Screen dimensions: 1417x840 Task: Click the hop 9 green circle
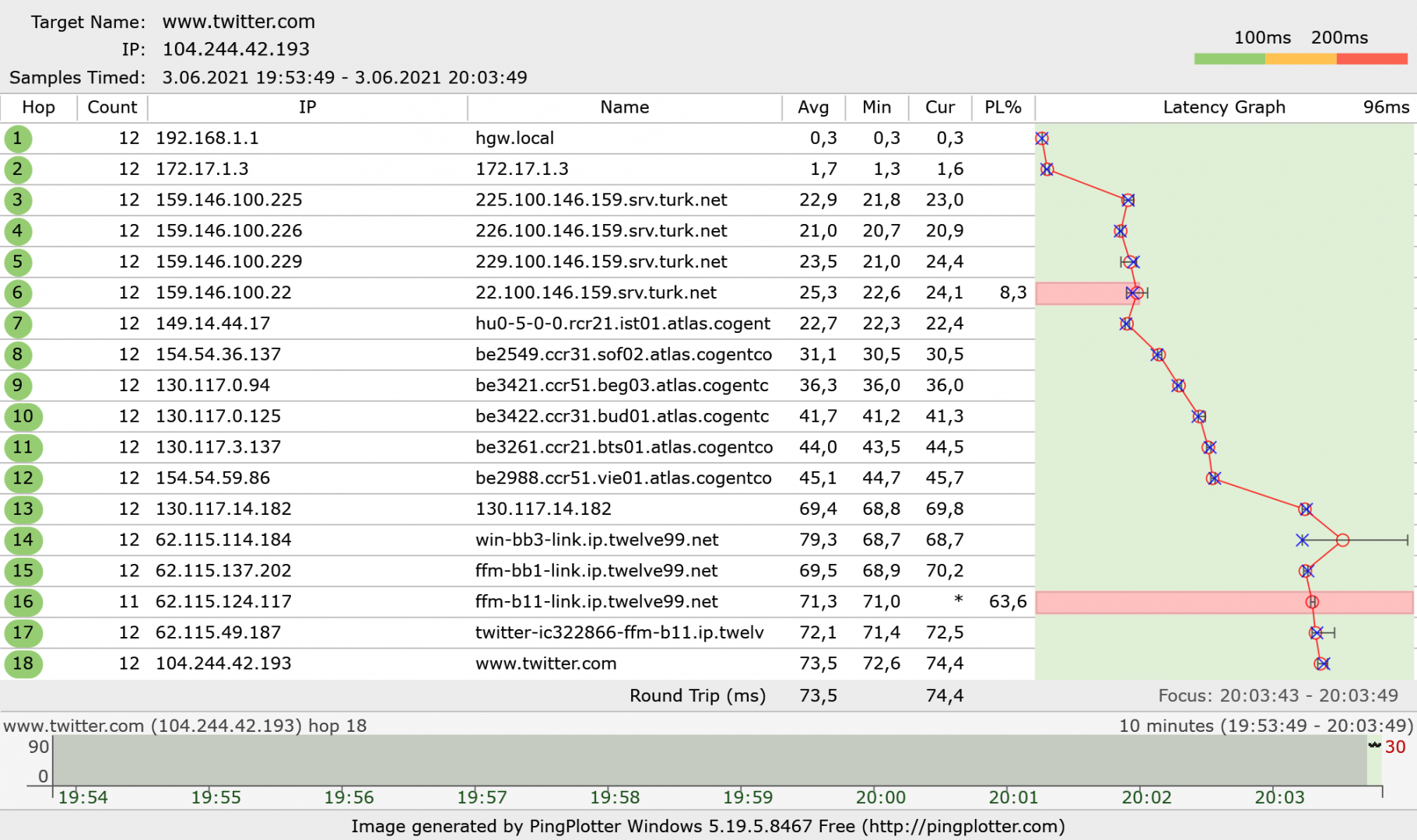click(x=17, y=386)
